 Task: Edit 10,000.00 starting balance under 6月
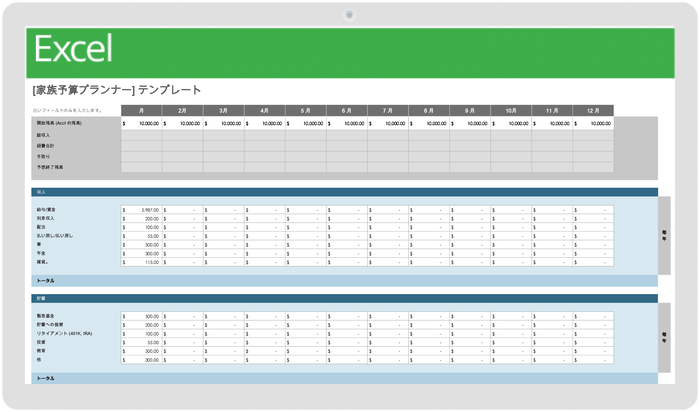click(x=347, y=124)
